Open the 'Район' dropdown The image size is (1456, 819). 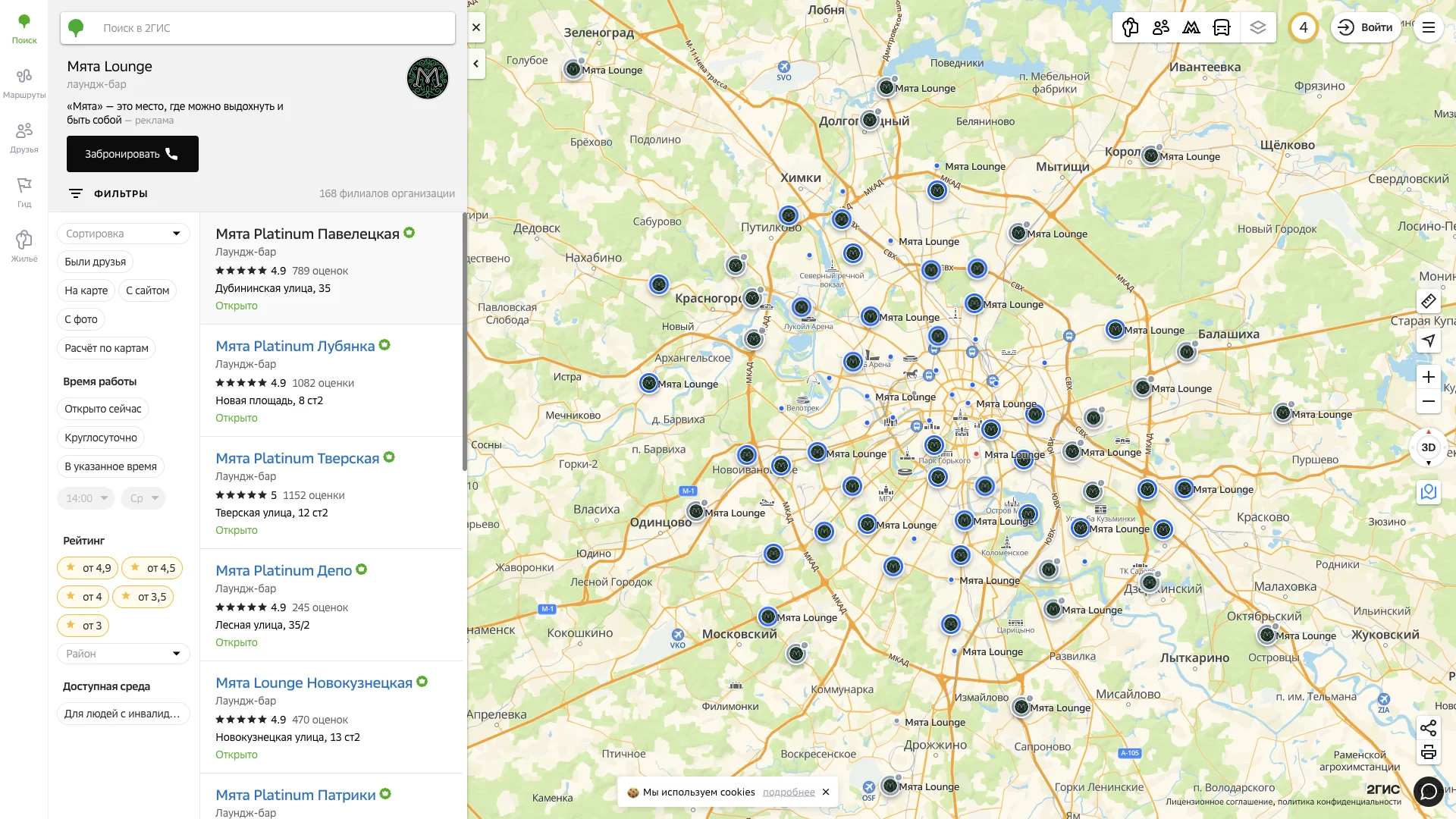123,654
